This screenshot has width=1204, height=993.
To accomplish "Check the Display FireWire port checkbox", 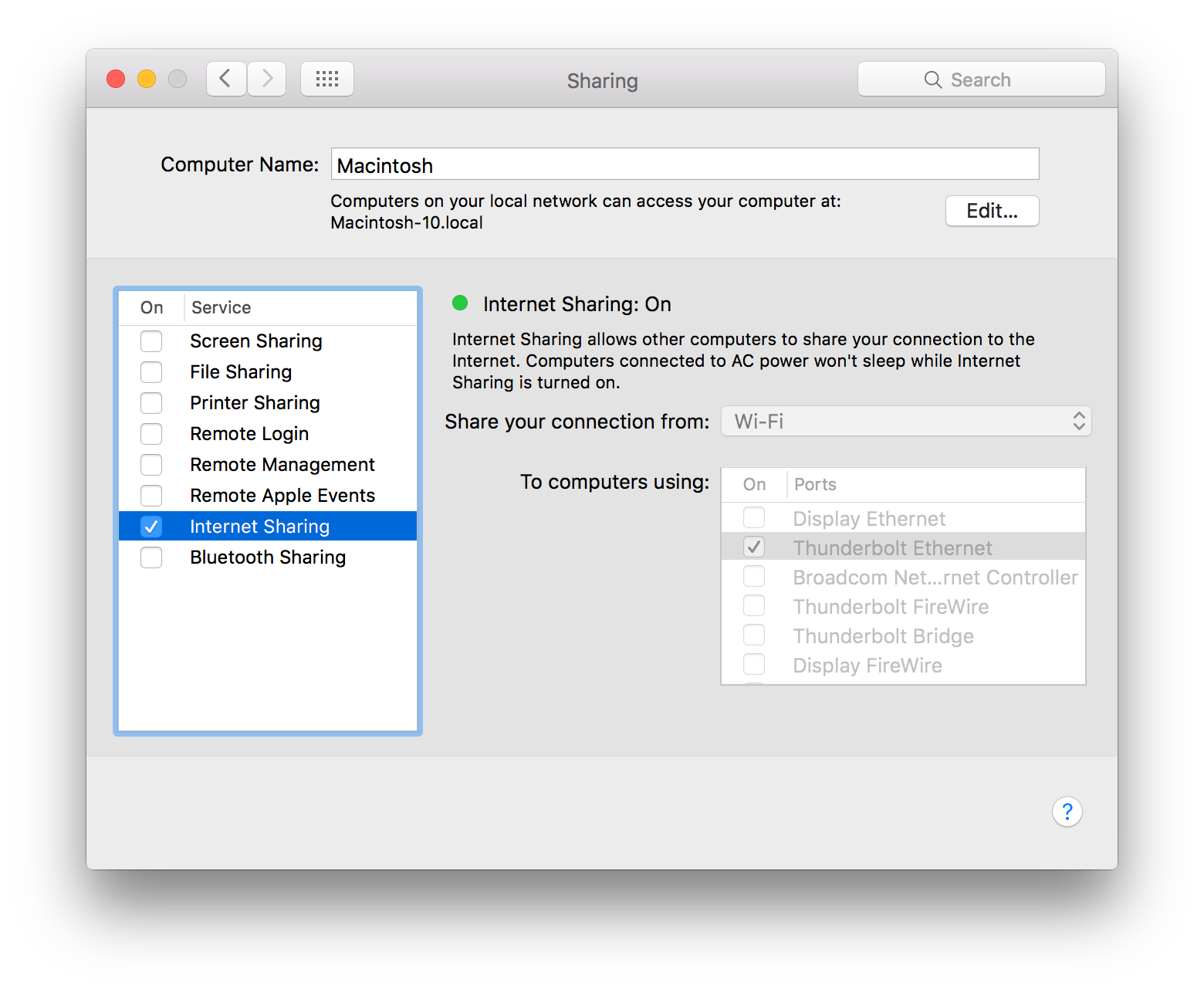I will click(x=754, y=664).
